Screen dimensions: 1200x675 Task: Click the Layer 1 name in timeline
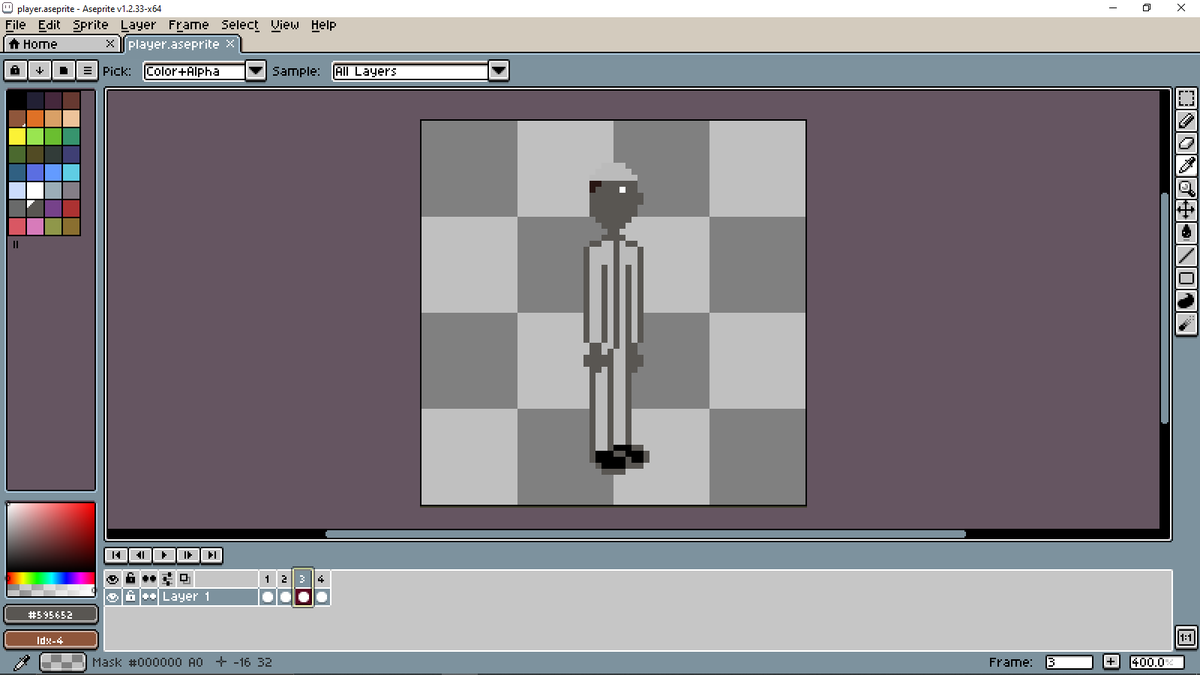[208, 597]
